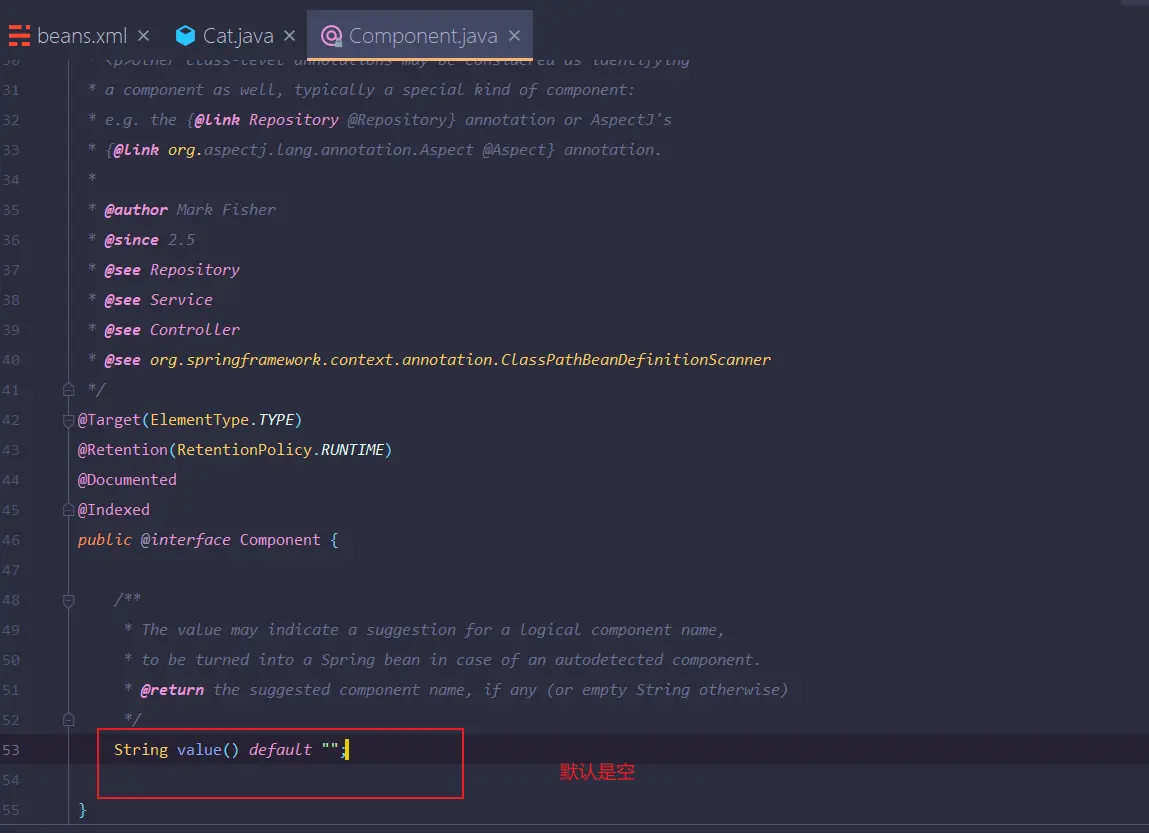Click the @Indexed annotation text
The image size is (1149, 833).
(114, 510)
